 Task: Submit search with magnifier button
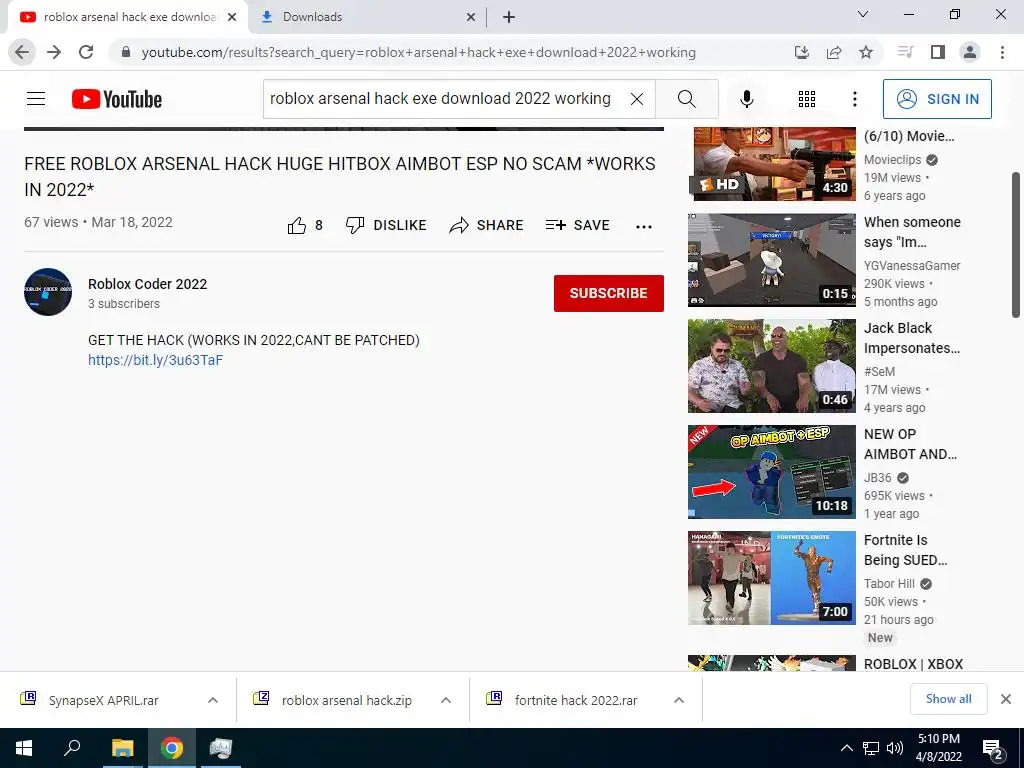[686, 99]
